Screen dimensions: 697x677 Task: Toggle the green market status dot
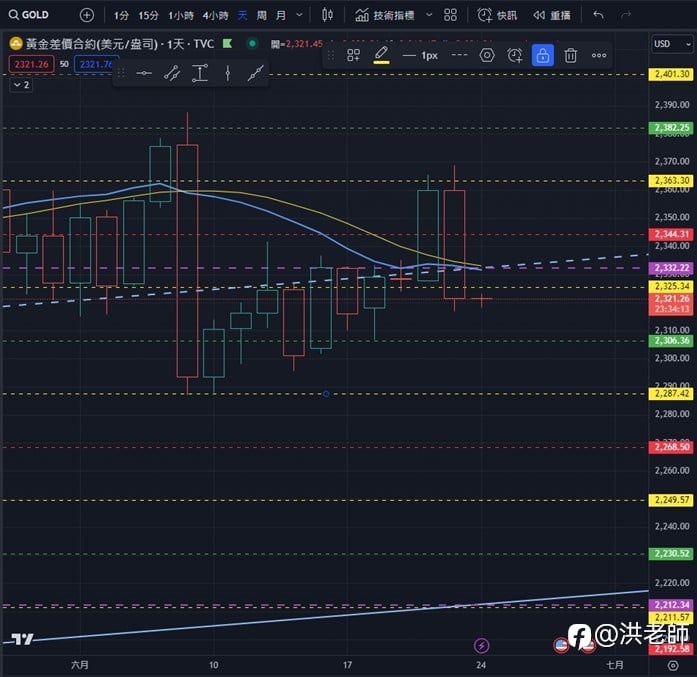pos(252,44)
